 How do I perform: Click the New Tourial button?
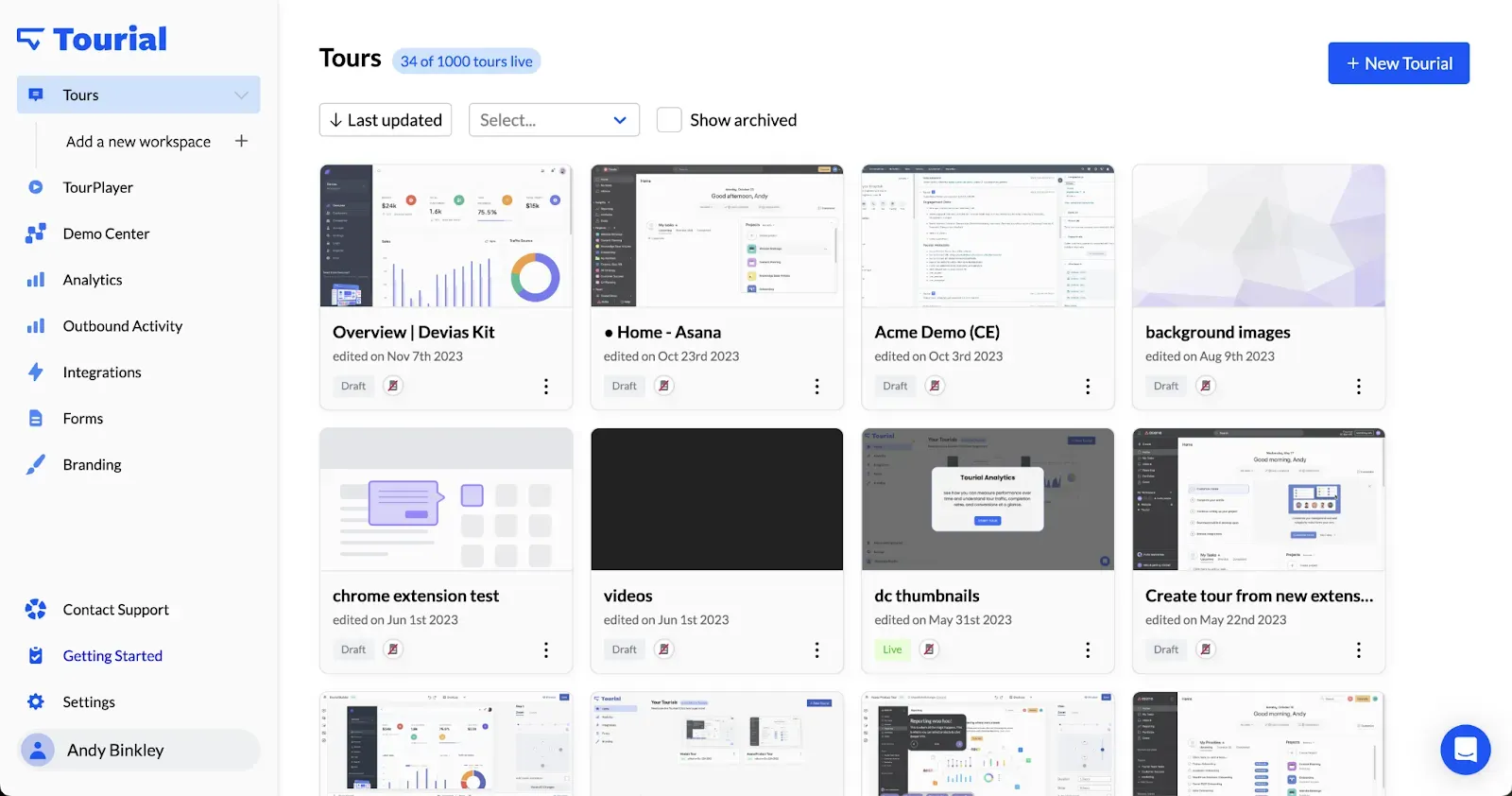coord(1399,63)
